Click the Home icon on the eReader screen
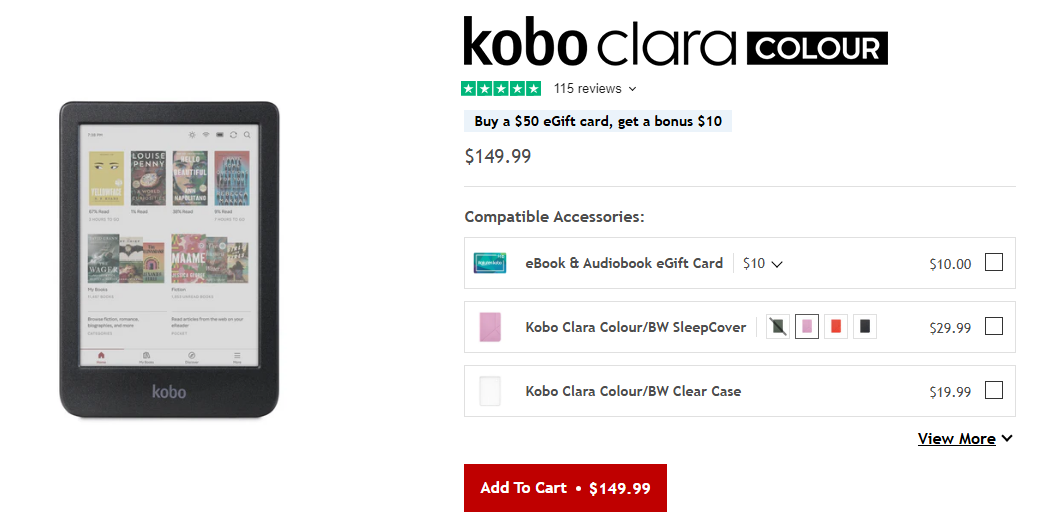This screenshot has height=522, width=1038. 100,356
